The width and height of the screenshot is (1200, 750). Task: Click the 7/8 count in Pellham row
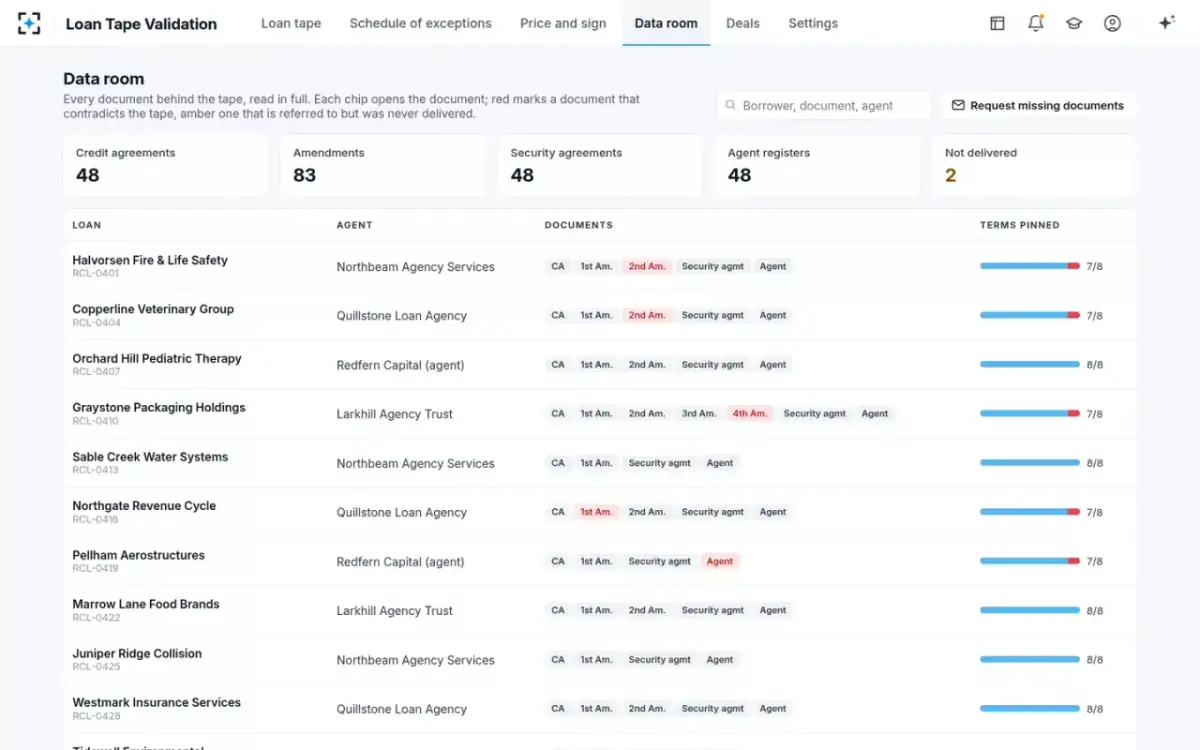tap(1095, 562)
